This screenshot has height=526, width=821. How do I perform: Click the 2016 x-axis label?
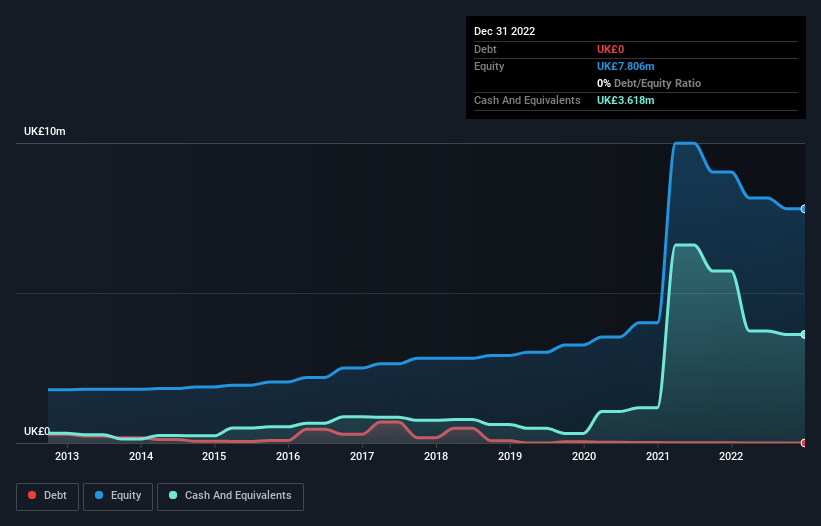pyautogui.click(x=288, y=456)
